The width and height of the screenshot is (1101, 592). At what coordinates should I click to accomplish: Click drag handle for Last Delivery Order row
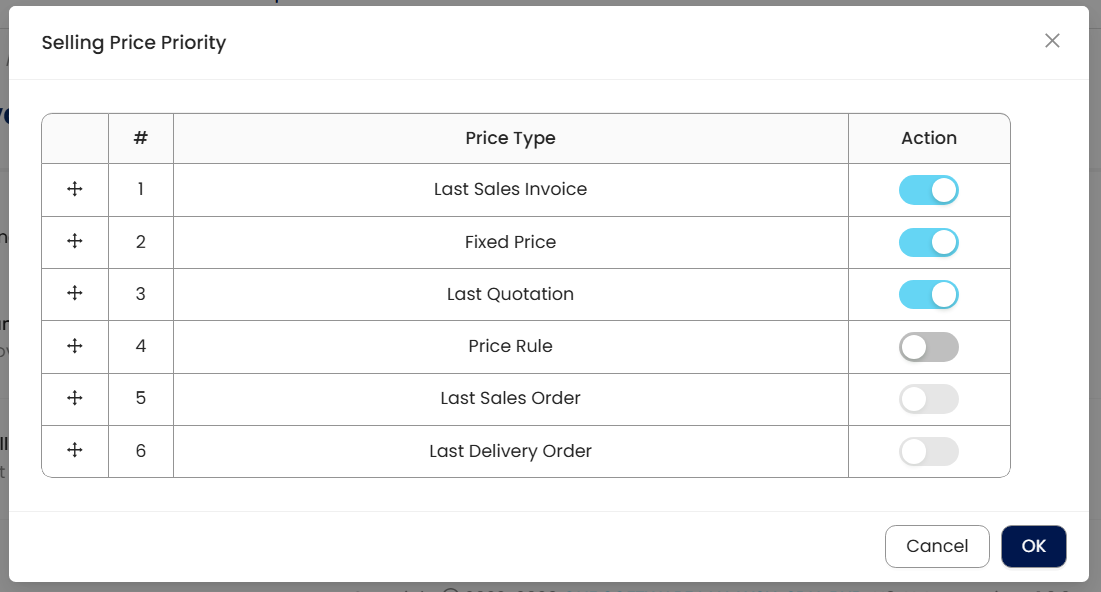(x=74, y=451)
